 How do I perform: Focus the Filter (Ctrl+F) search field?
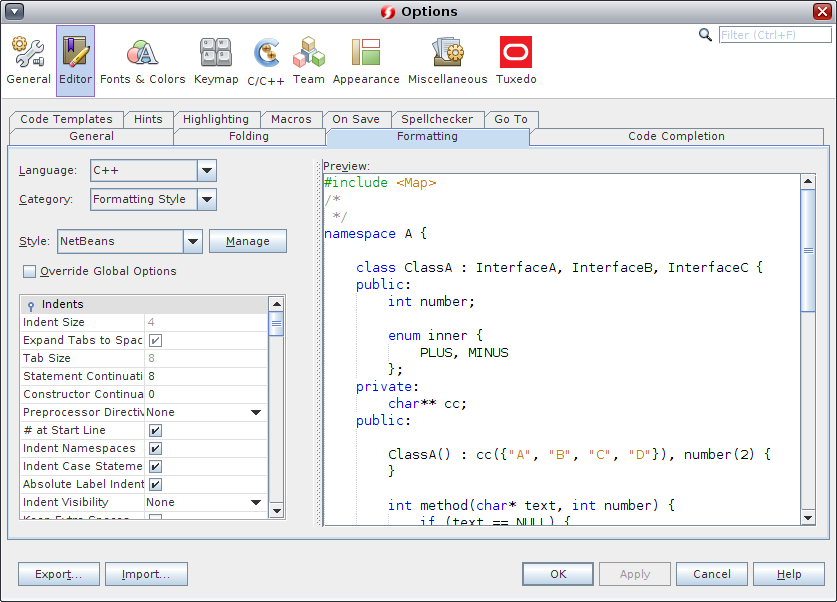775,35
